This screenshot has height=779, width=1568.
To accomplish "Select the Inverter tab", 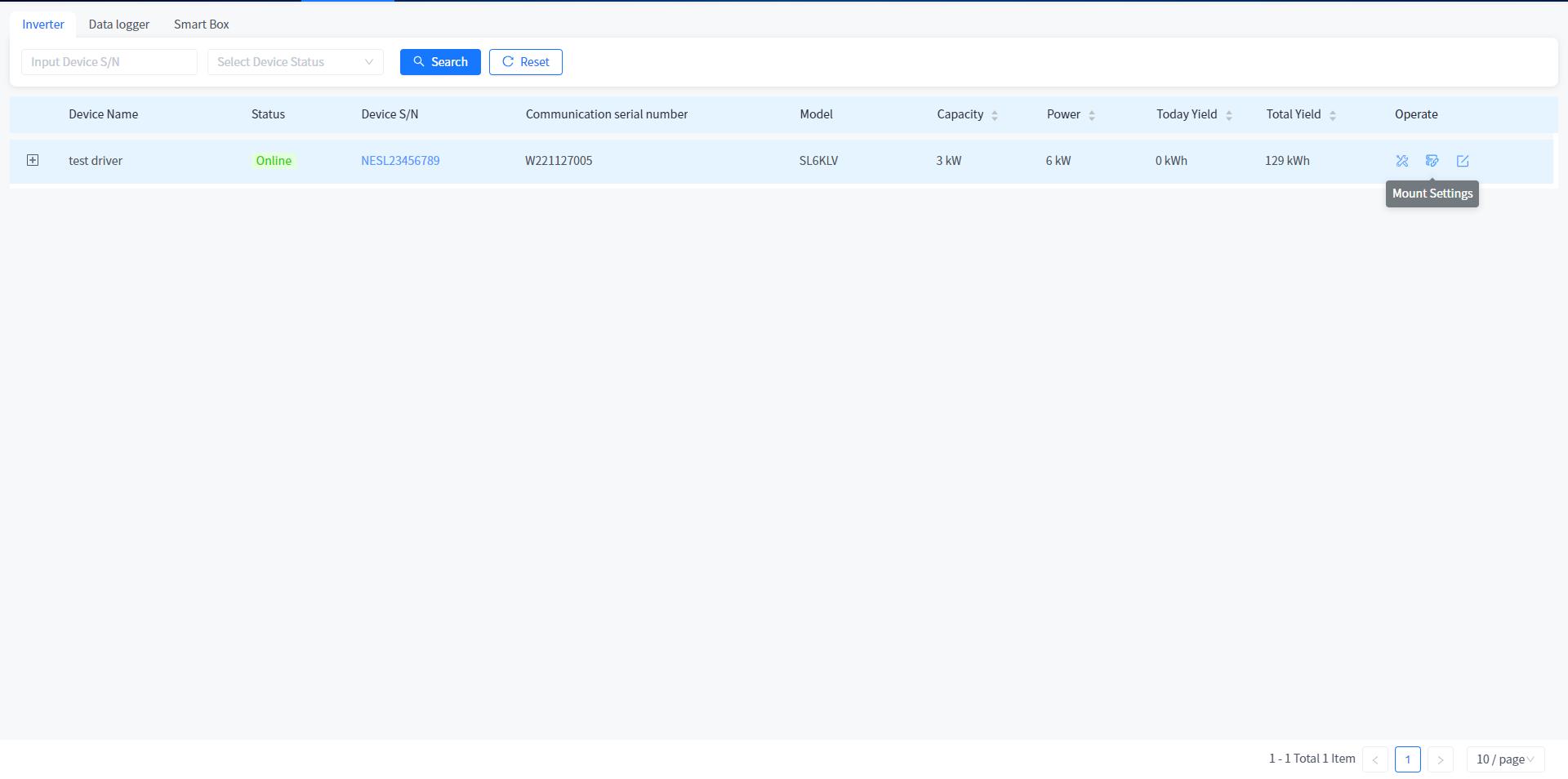I will coord(43,24).
